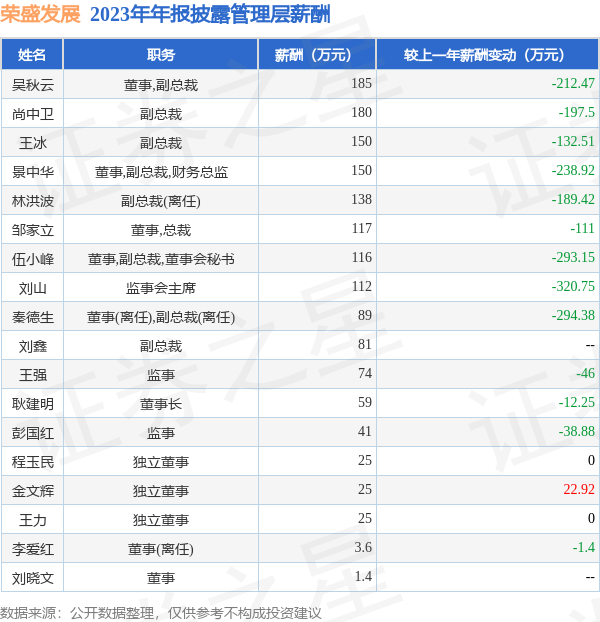Click the change value -46
Screen dimensions: 600x622
point(586,373)
